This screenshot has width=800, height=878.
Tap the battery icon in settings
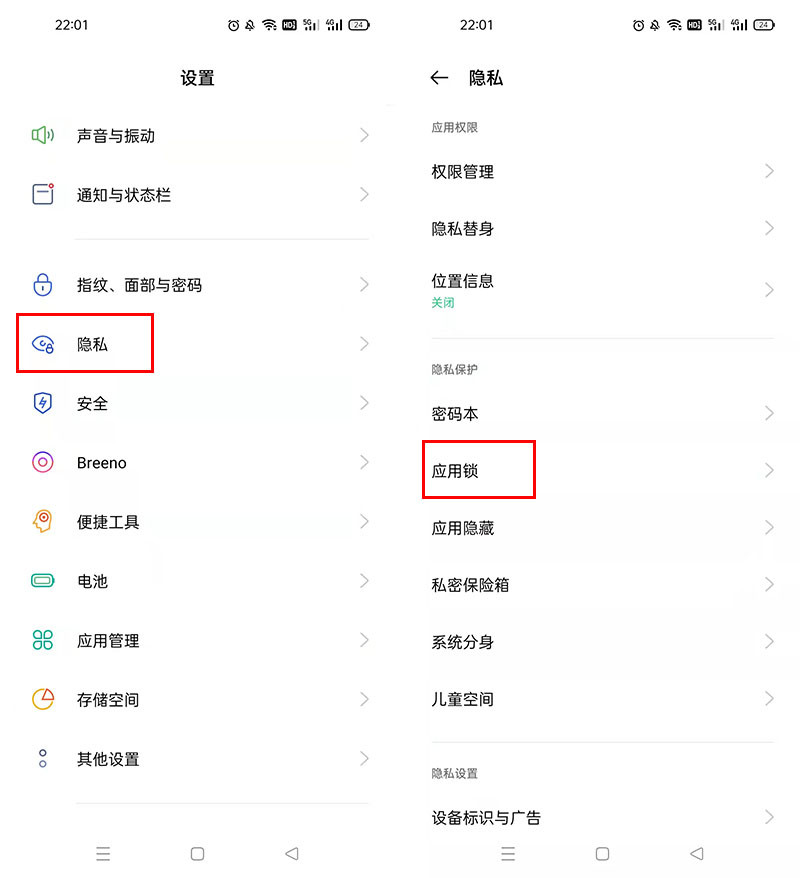pos(43,581)
